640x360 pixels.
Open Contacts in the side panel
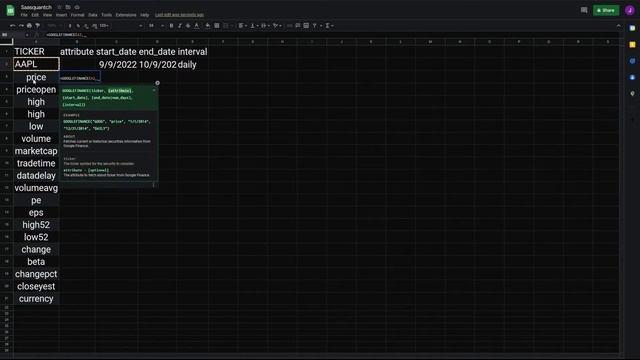coord(632,77)
